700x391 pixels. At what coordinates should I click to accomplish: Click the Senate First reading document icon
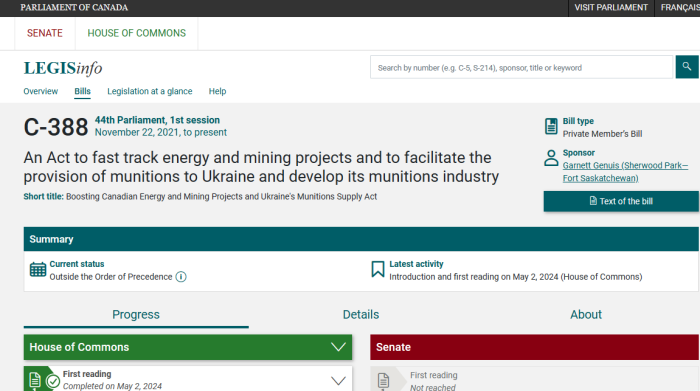383,381
